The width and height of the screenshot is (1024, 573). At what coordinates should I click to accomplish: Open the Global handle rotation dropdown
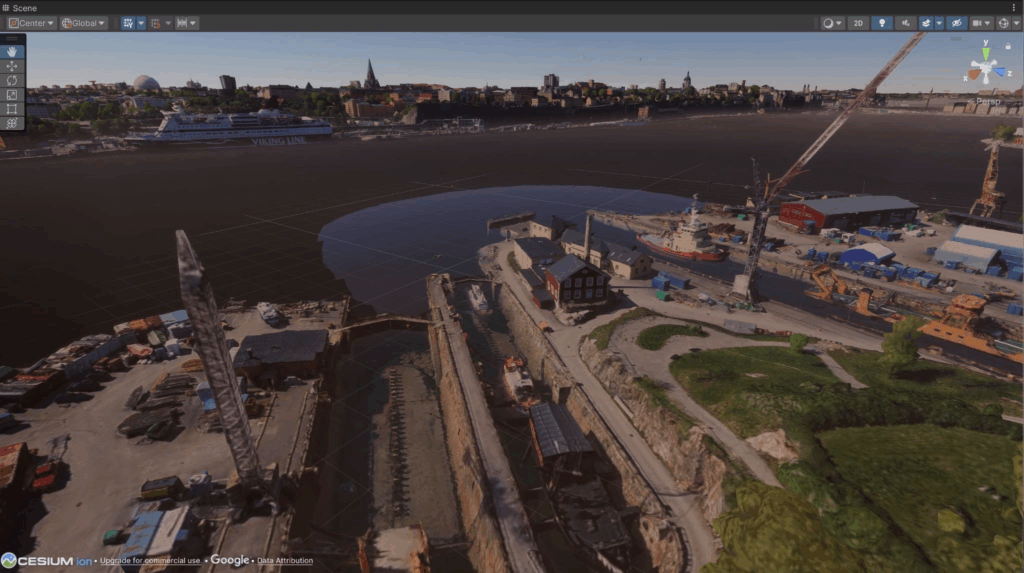pos(83,23)
